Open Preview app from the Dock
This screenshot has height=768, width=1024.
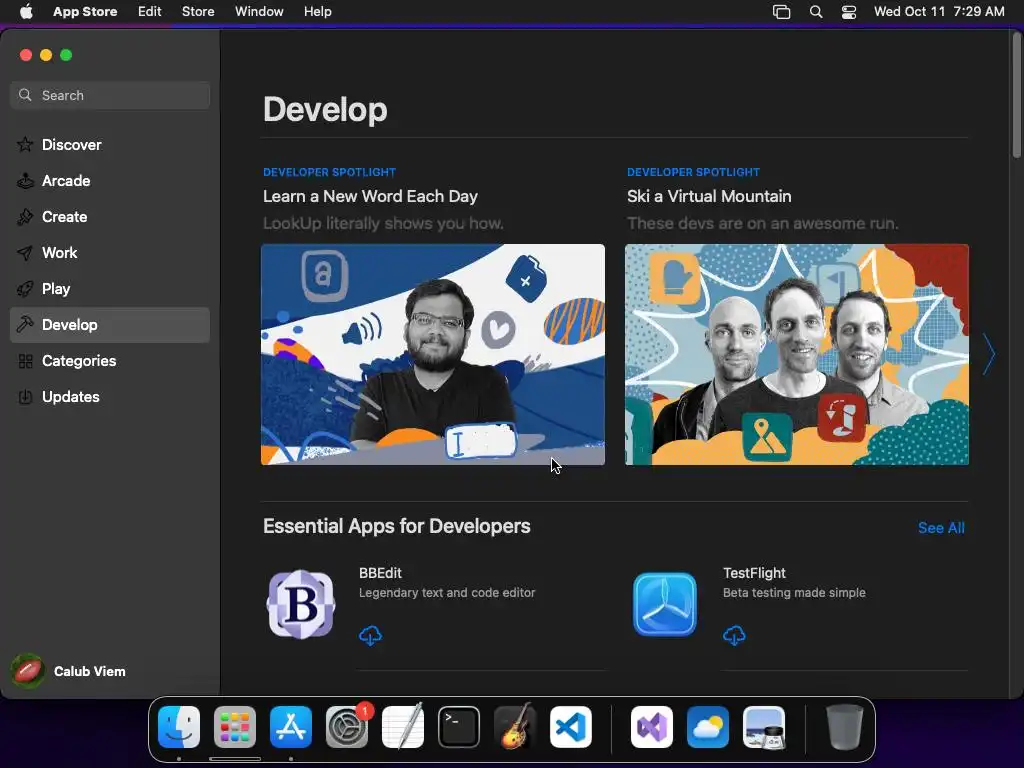click(764, 727)
